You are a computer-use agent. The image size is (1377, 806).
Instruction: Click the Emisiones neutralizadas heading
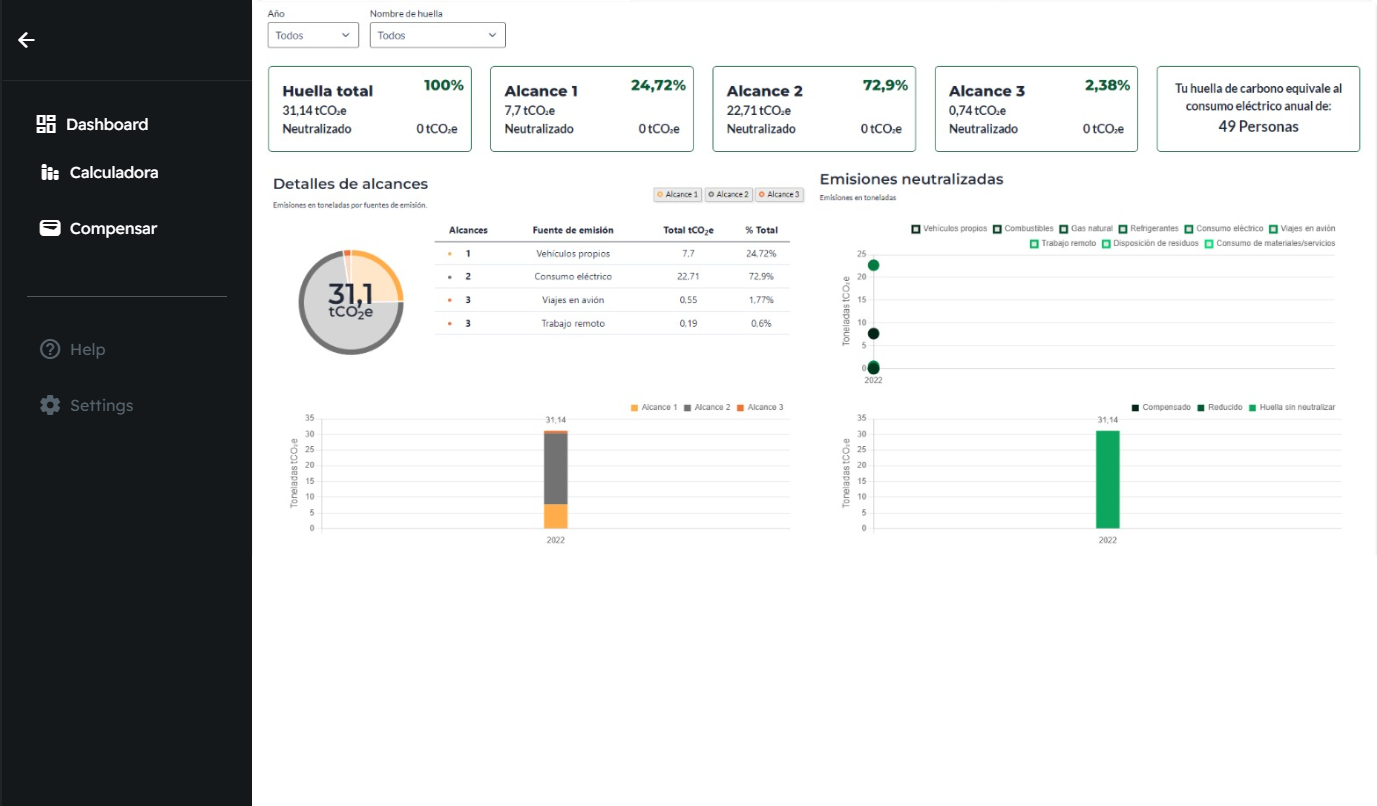click(x=911, y=179)
